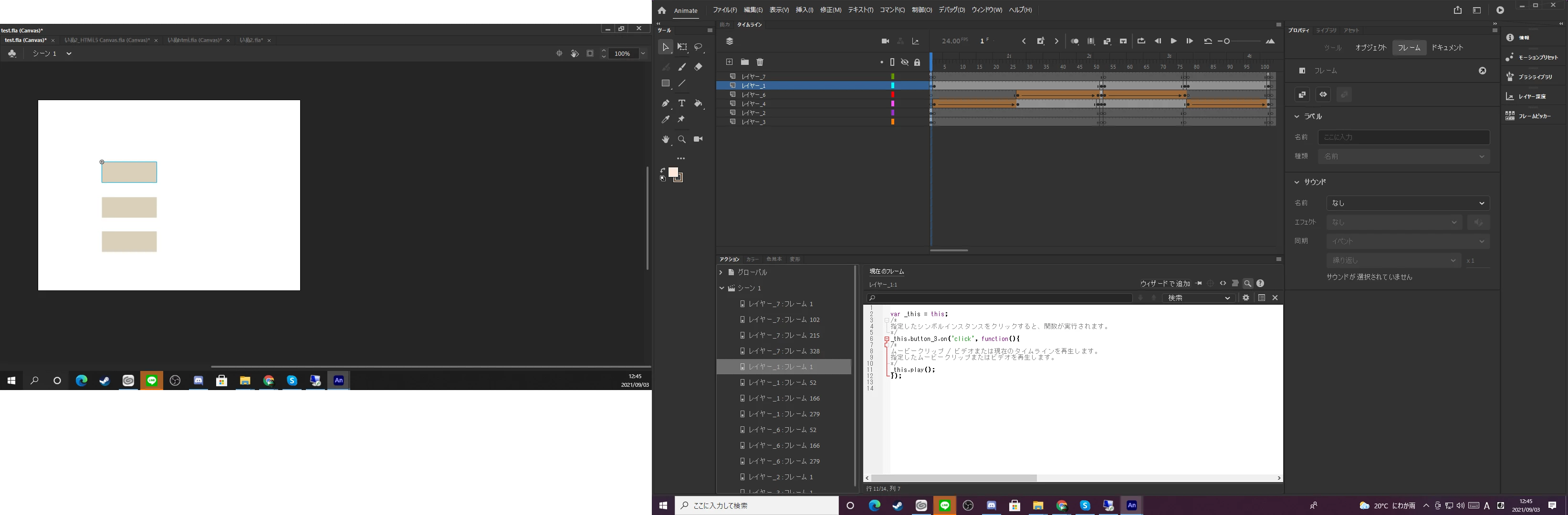Collapse the シーン 1 tree node
The width and height of the screenshot is (1568, 515).
click(722, 288)
